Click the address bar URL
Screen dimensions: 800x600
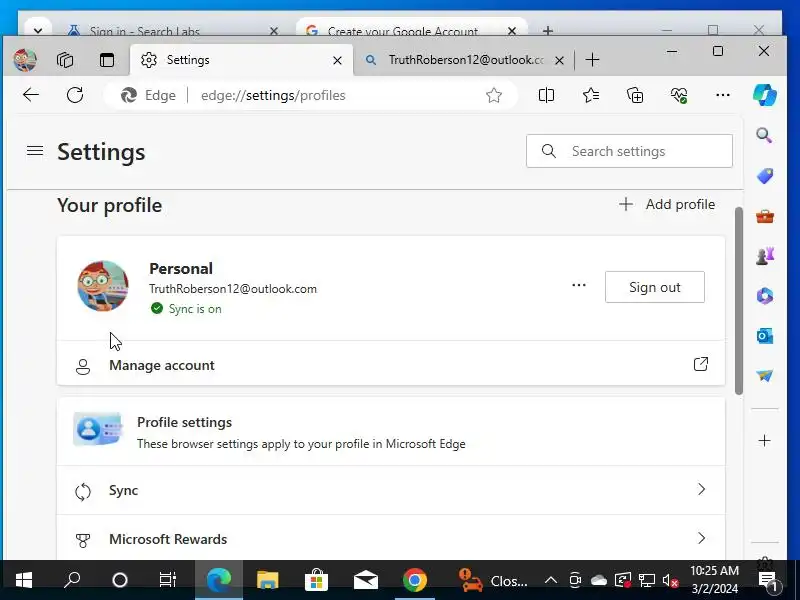(x=273, y=95)
